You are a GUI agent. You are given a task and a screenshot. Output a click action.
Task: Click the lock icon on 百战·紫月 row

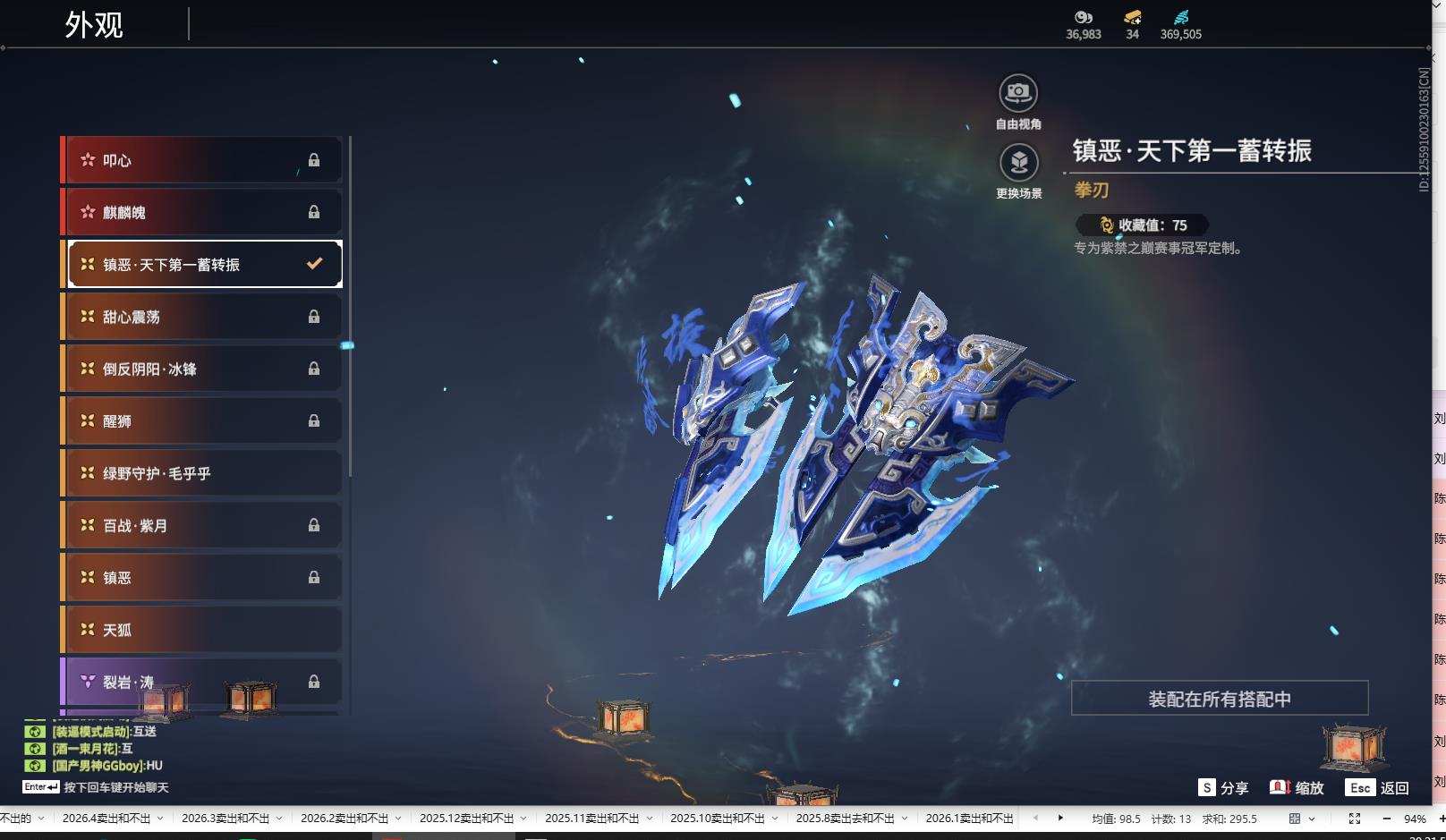[314, 525]
